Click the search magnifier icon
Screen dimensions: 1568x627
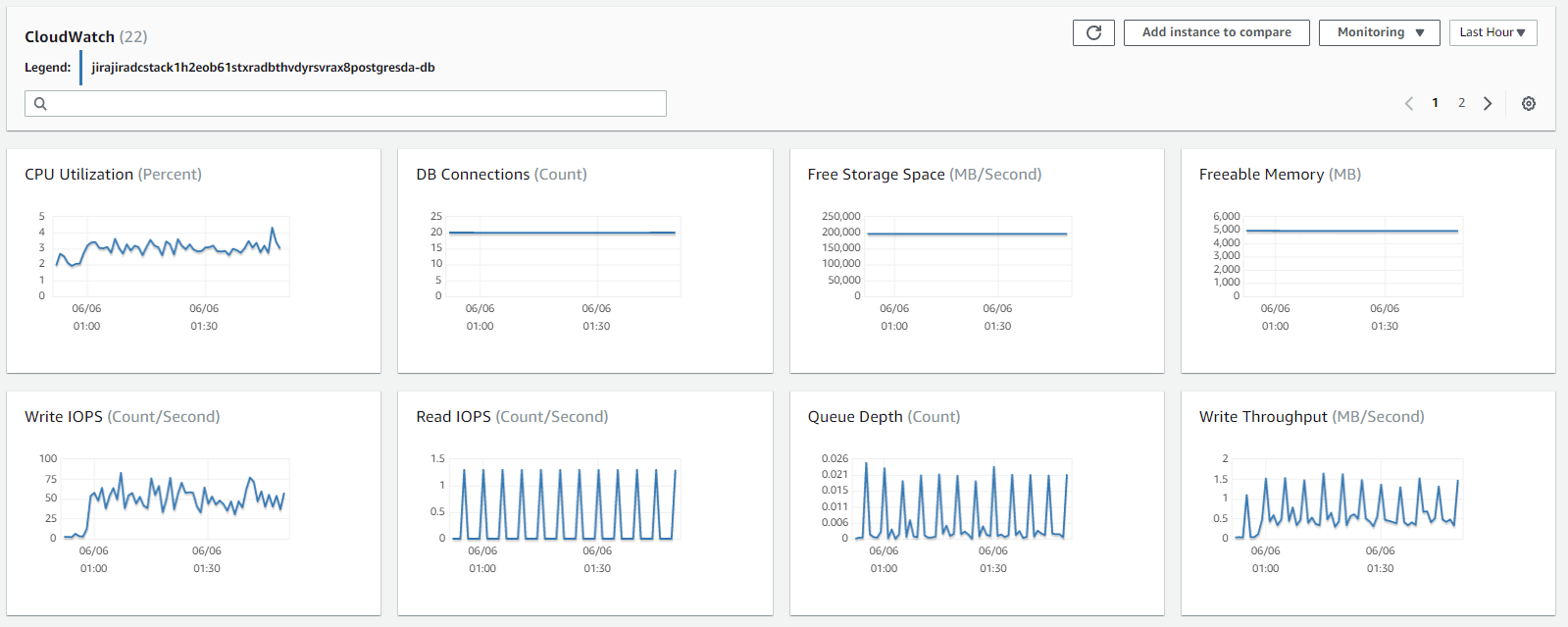tap(40, 104)
